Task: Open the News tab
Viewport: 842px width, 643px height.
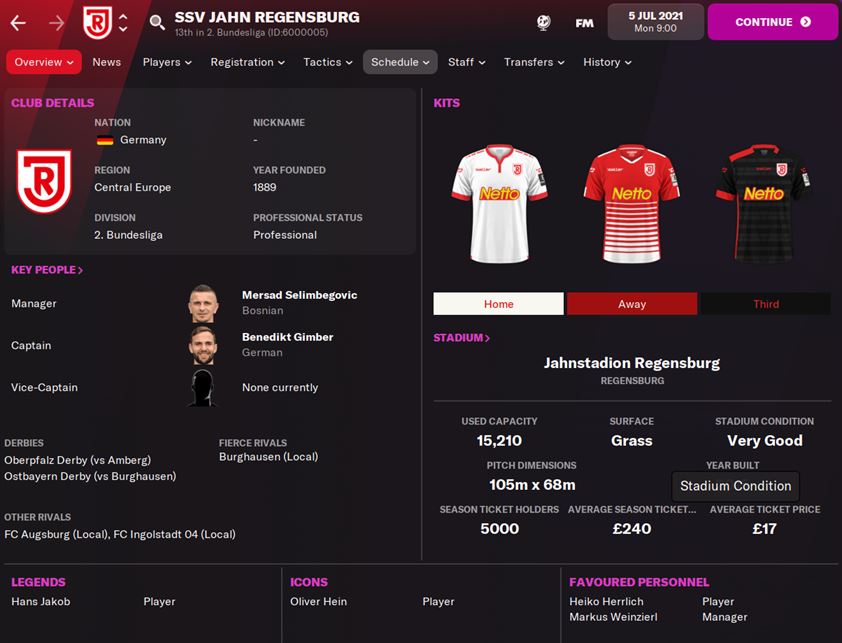Action: tap(106, 62)
